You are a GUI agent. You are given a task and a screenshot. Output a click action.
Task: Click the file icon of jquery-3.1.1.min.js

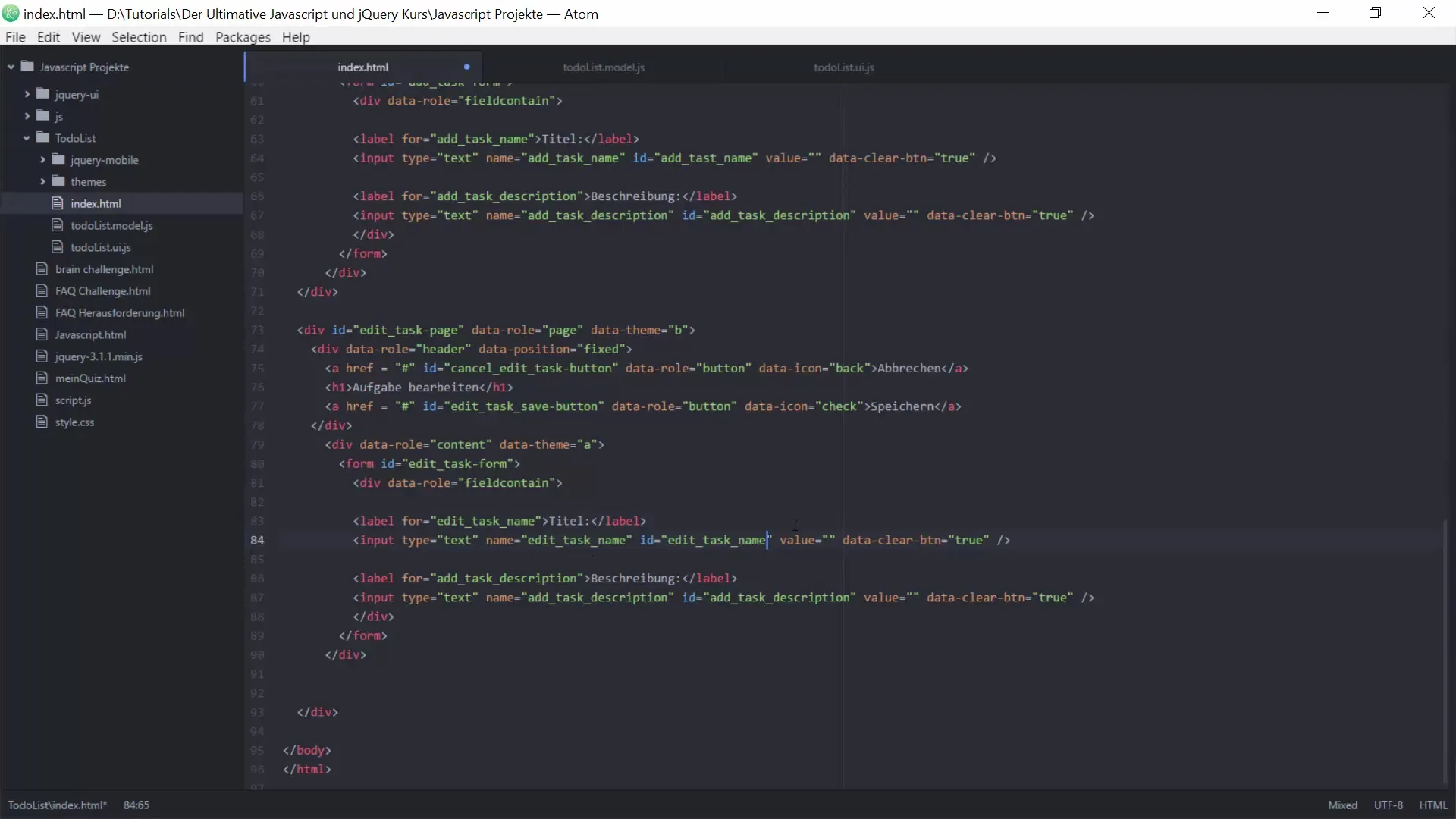(x=42, y=356)
